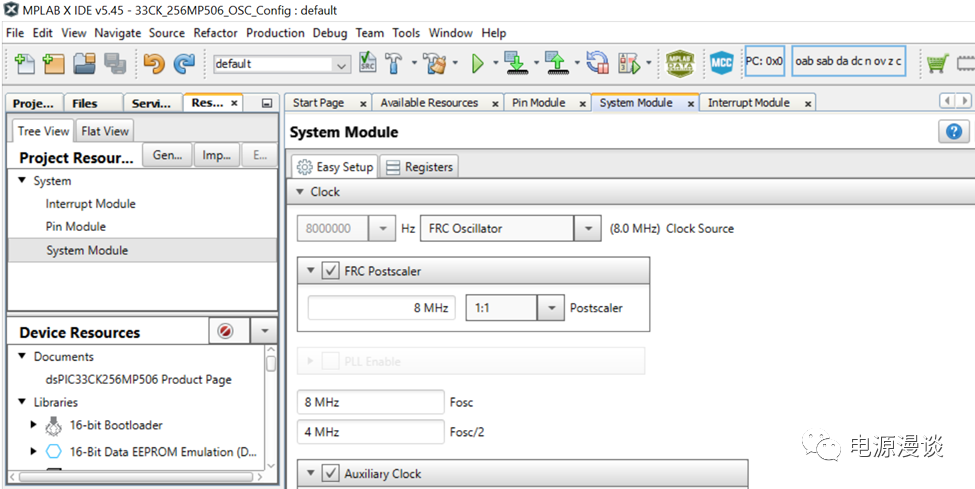Click red icon in Device Resources header
975x489 pixels.
(225, 332)
